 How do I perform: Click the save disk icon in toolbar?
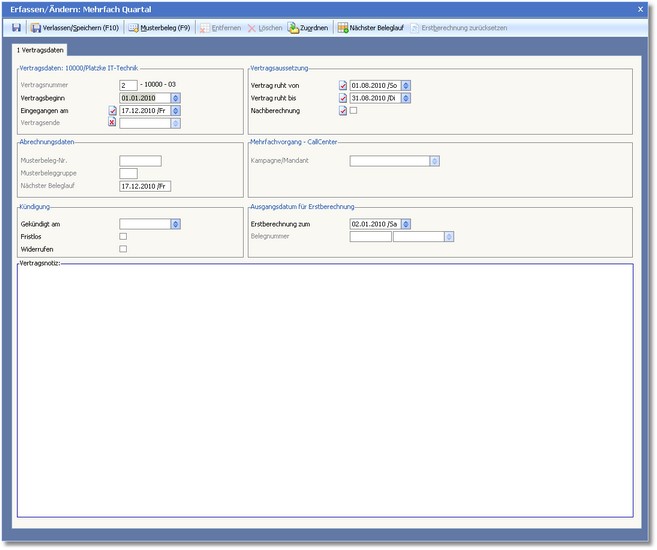[16, 28]
